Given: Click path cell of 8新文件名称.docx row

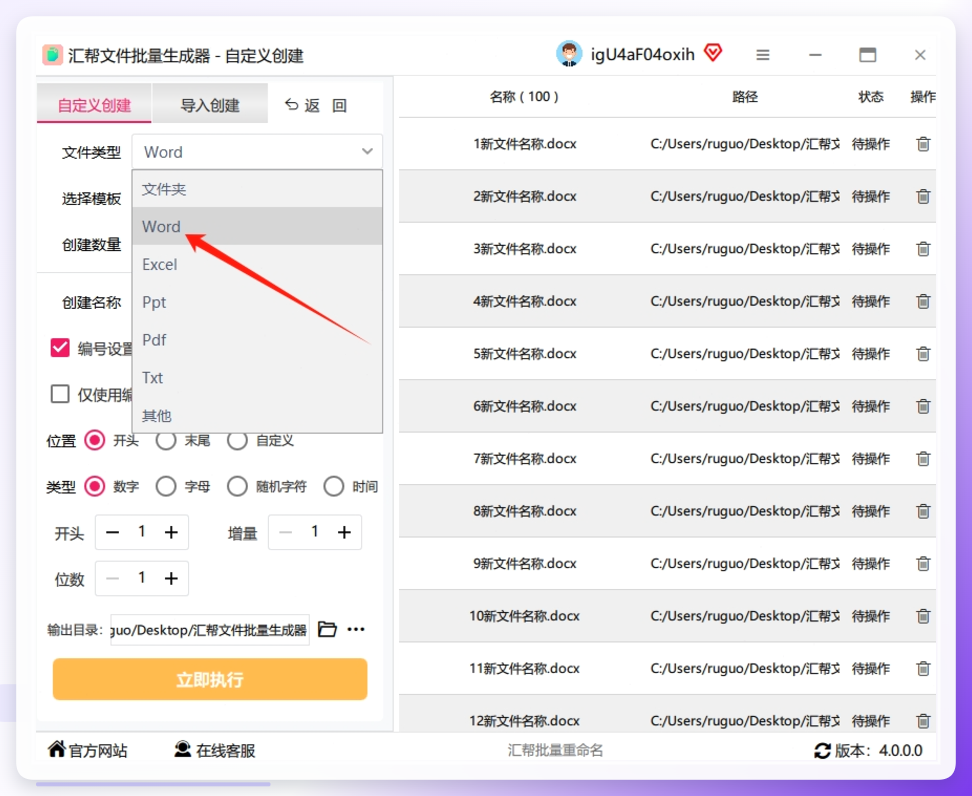Looking at the screenshot, I should coord(744,511).
